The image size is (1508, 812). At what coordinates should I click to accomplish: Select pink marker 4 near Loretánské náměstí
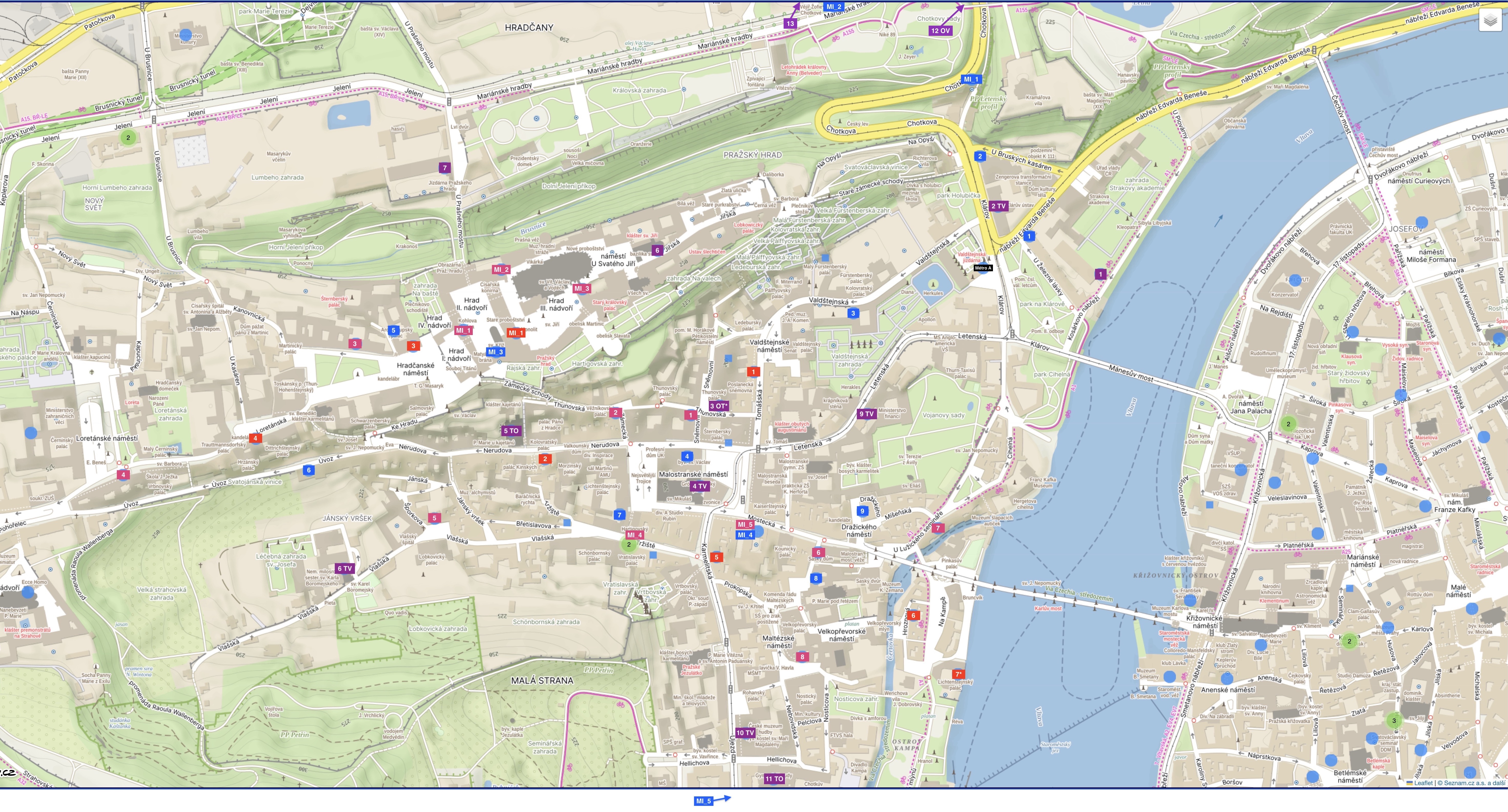123,474
